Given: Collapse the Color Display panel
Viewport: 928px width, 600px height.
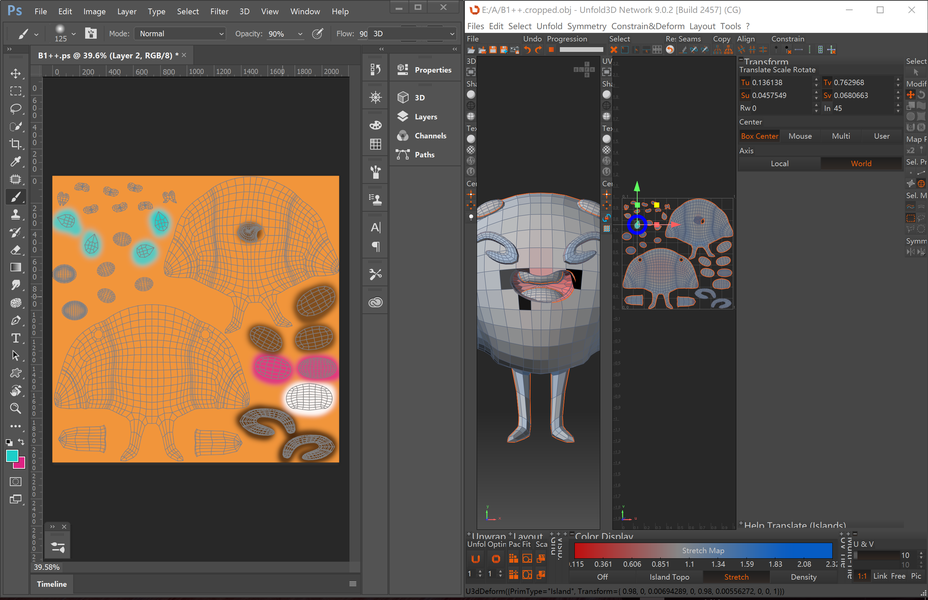Looking at the screenshot, I should tap(572, 535).
